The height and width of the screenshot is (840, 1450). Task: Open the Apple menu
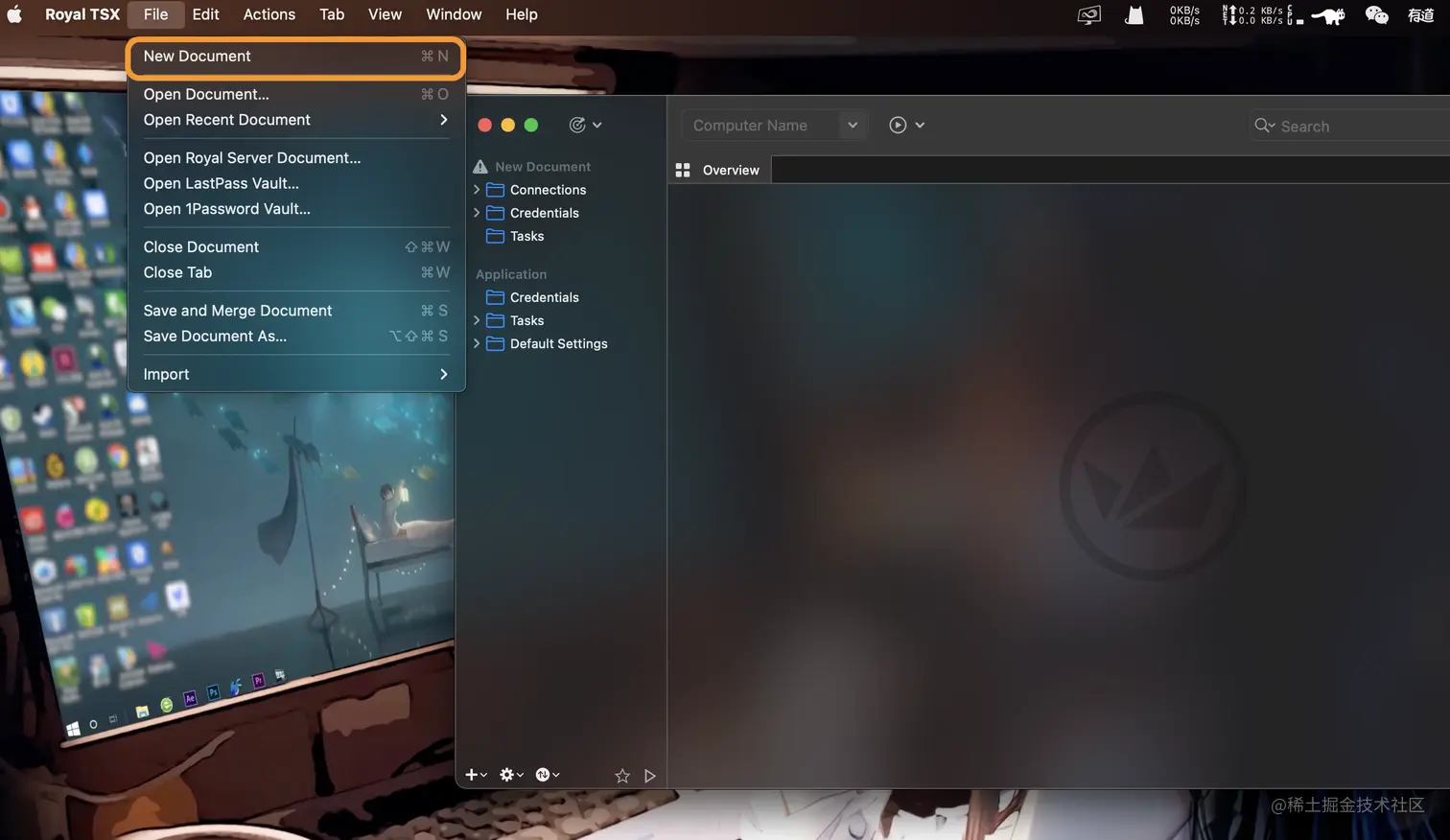14,14
